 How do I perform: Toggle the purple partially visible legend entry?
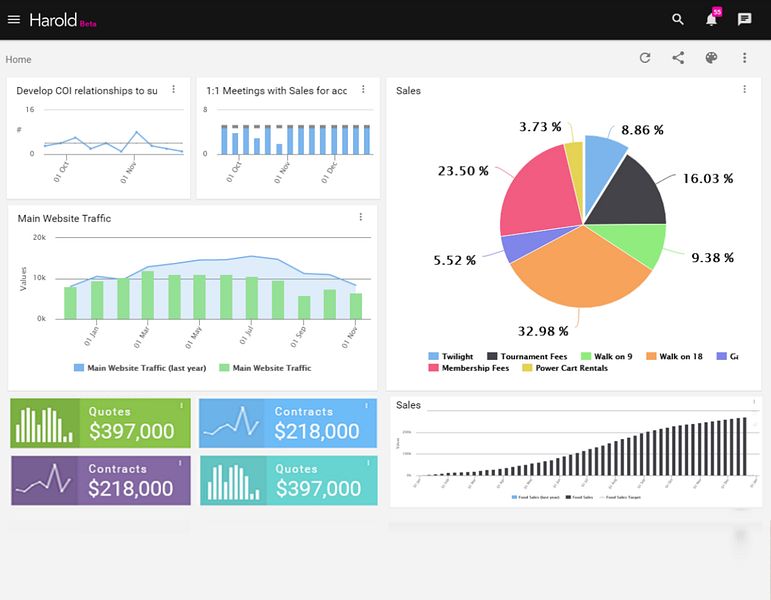click(x=728, y=357)
